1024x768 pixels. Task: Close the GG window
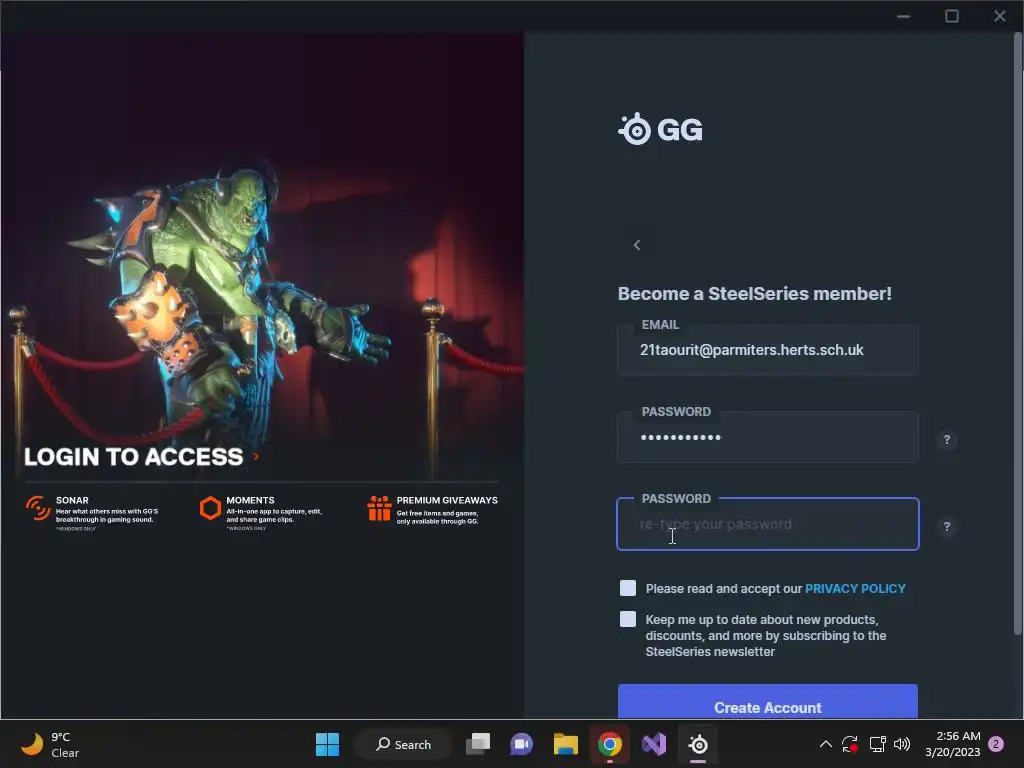tap(1000, 16)
